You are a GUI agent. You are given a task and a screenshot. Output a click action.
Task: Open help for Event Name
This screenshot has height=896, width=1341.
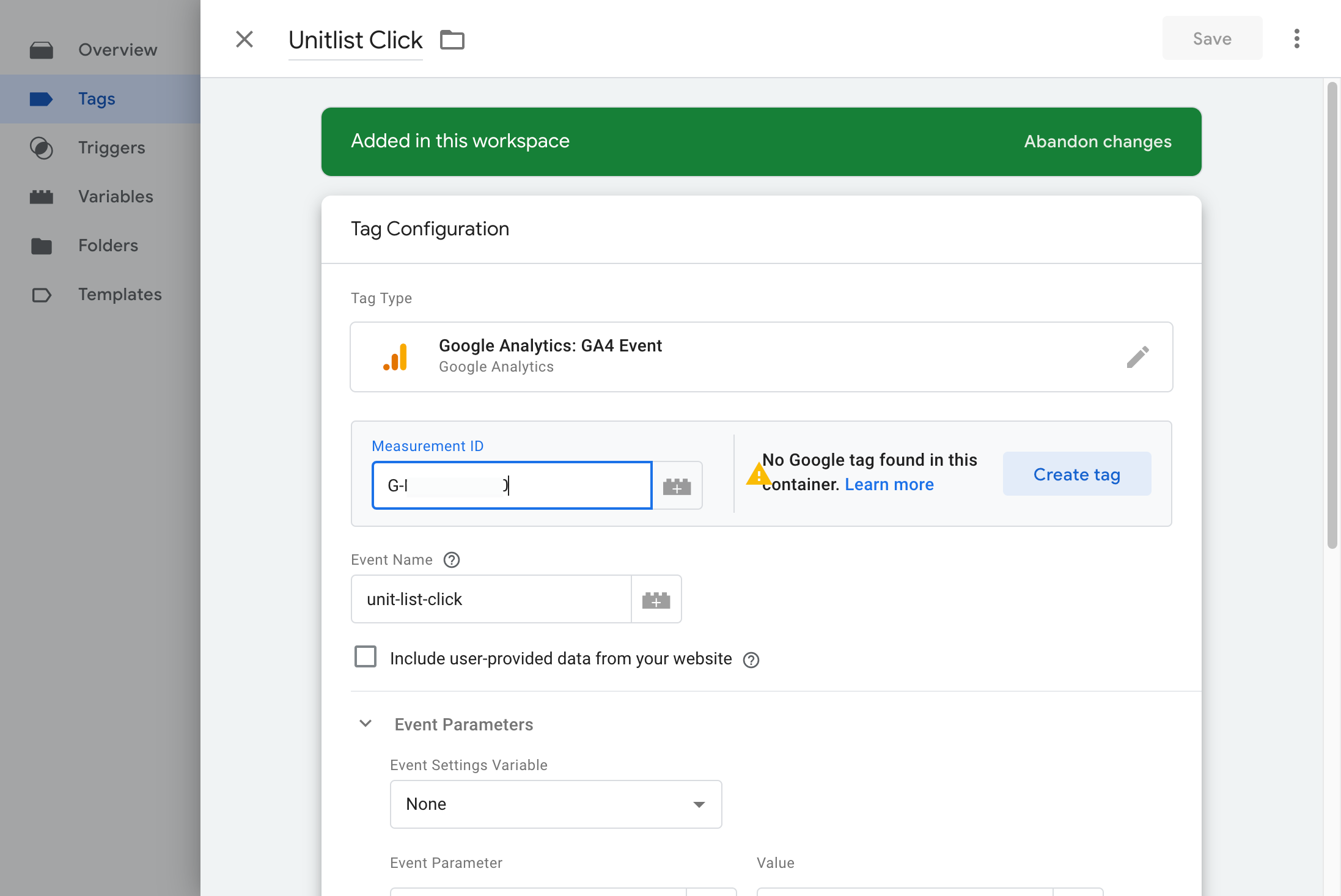pos(452,560)
